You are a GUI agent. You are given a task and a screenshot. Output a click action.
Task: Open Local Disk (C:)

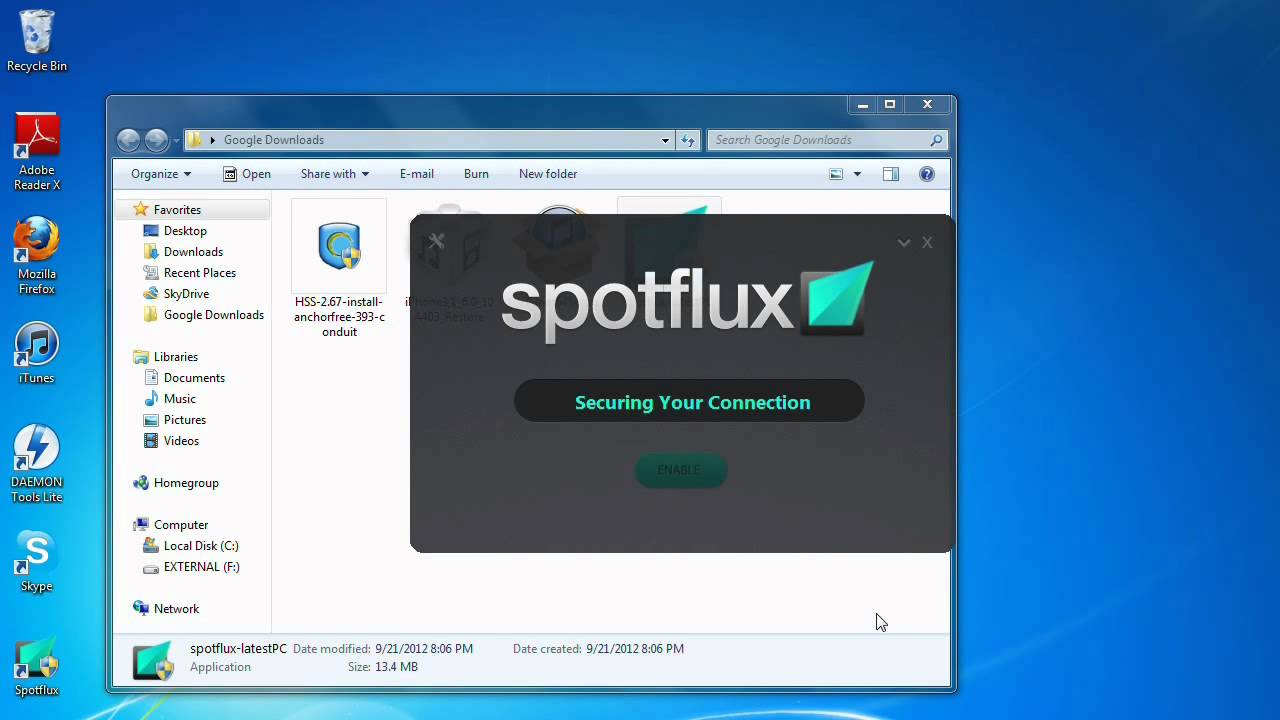201,546
